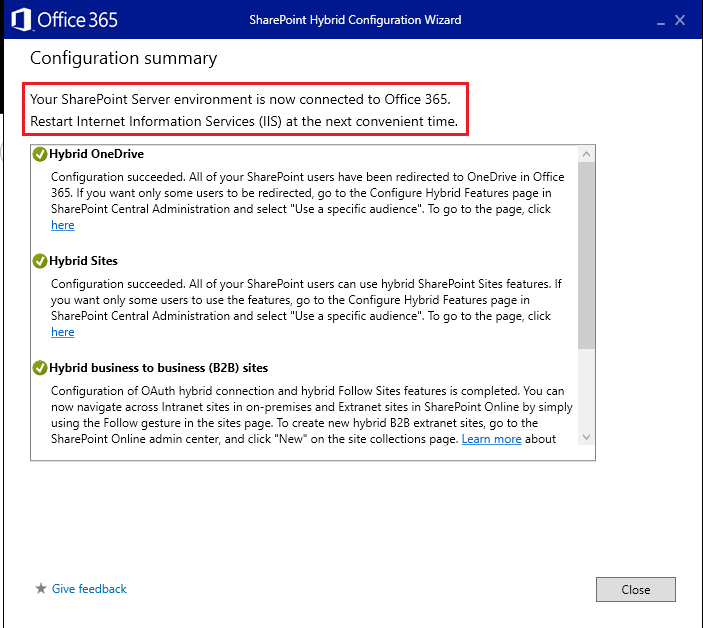Viewport: 703px width, 628px height.
Task: Click the scroll up arrow in summary list
Action: tap(586, 154)
